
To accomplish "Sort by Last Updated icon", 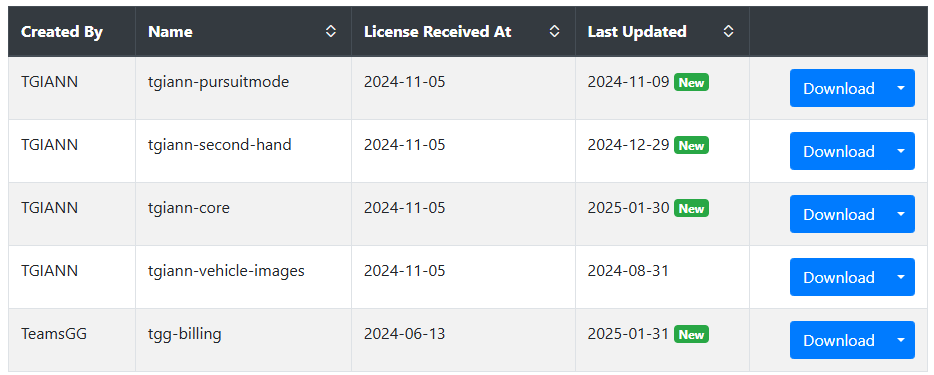I will tap(728, 32).
